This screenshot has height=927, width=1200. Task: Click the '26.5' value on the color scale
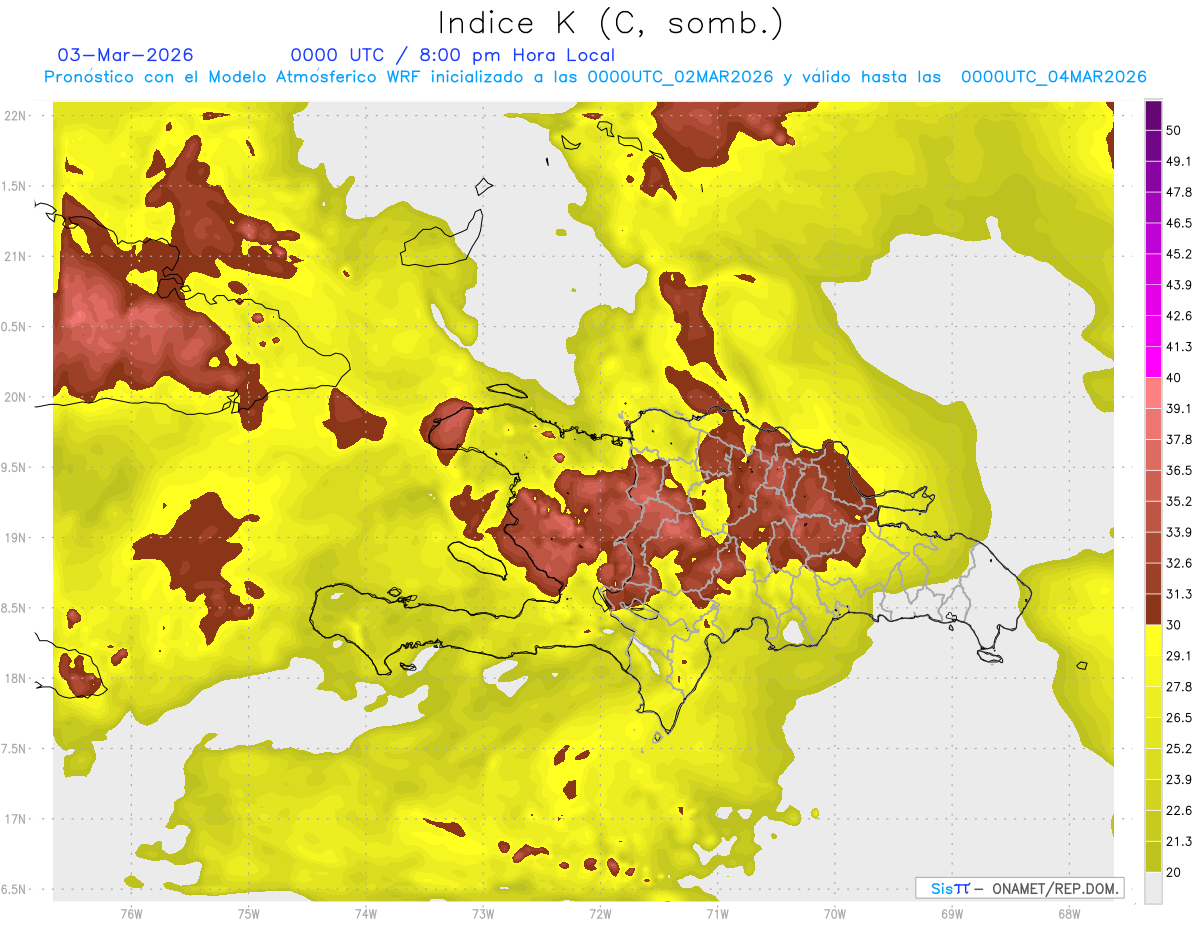tap(1179, 717)
